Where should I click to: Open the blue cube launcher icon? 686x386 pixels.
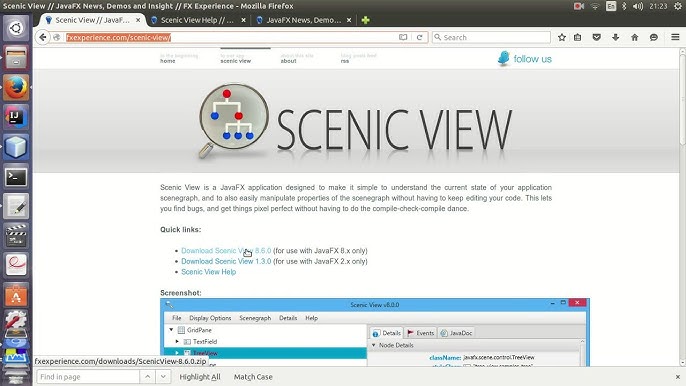(x=16, y=147)
